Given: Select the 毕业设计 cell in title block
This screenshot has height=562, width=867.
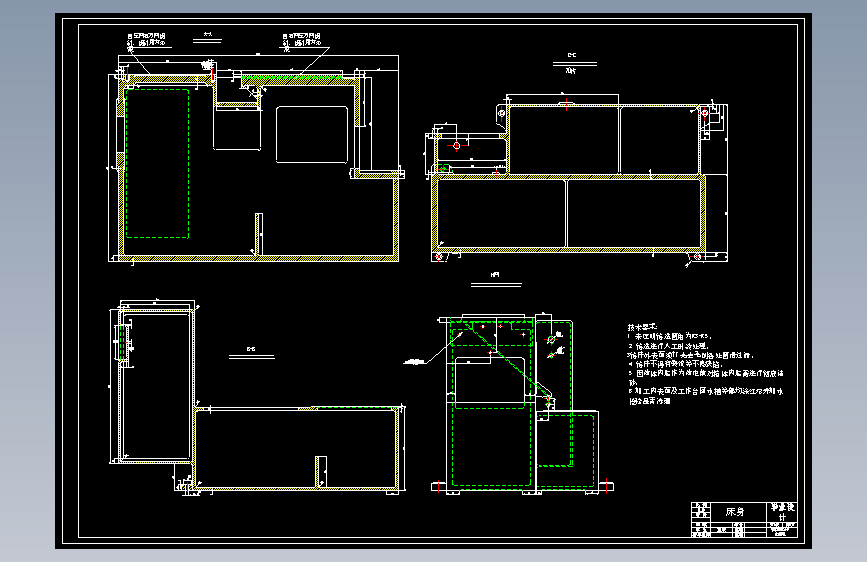Looking at the screenshot, I should coord(782,512).
